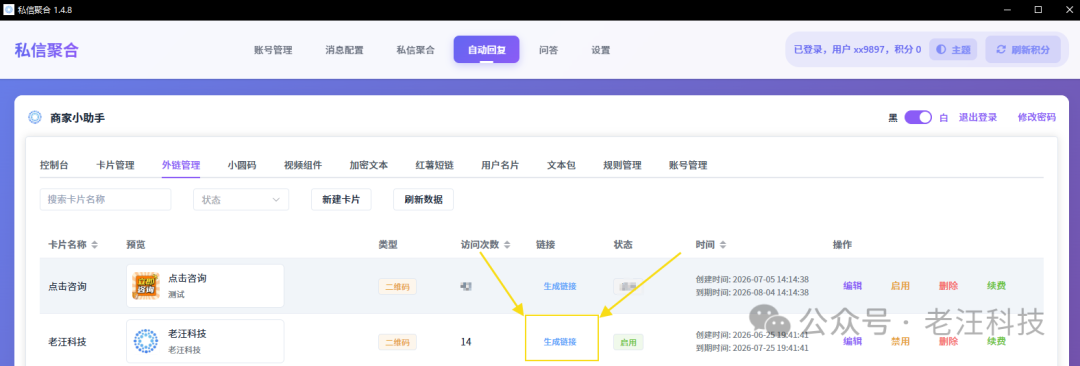Switch to the 用户名片 tab
The height and width of the screenshot is (366, 1080).
point(500,165)
